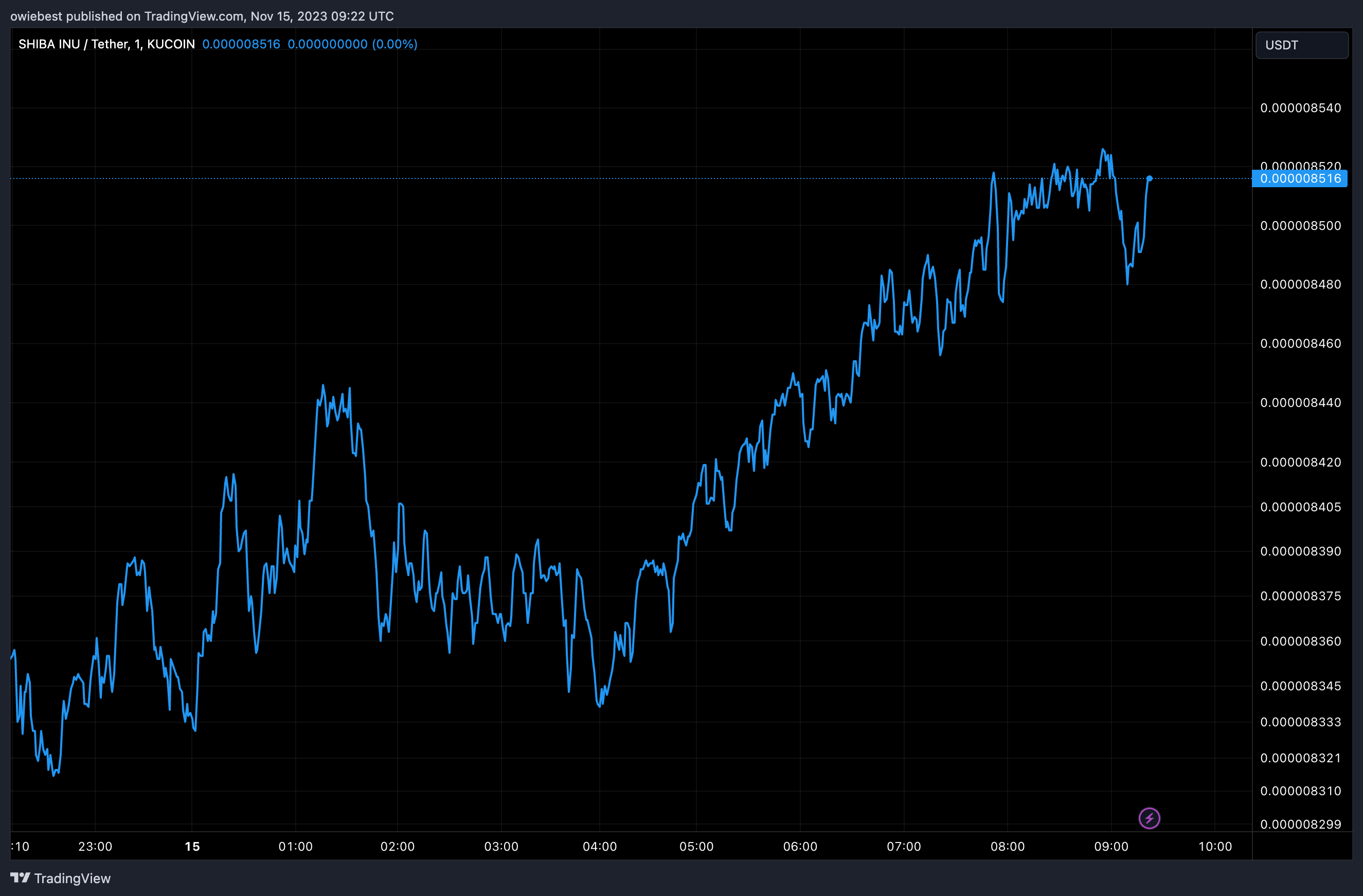1363x896 pixels.
Task: Click the TradingView logo icon
Action: click(20, 877)
